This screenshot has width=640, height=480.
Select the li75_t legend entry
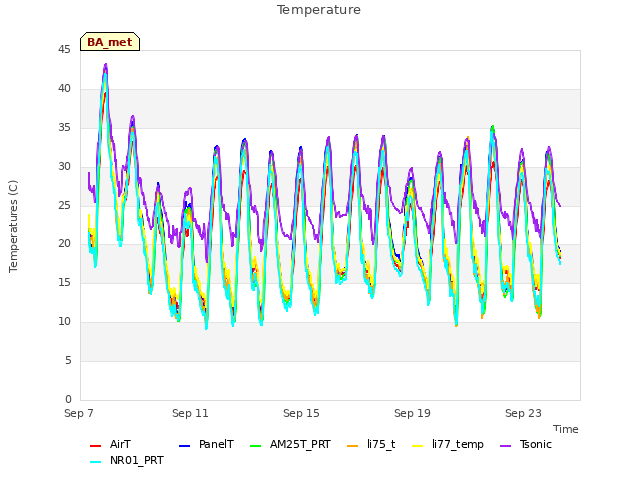point(371,444)
